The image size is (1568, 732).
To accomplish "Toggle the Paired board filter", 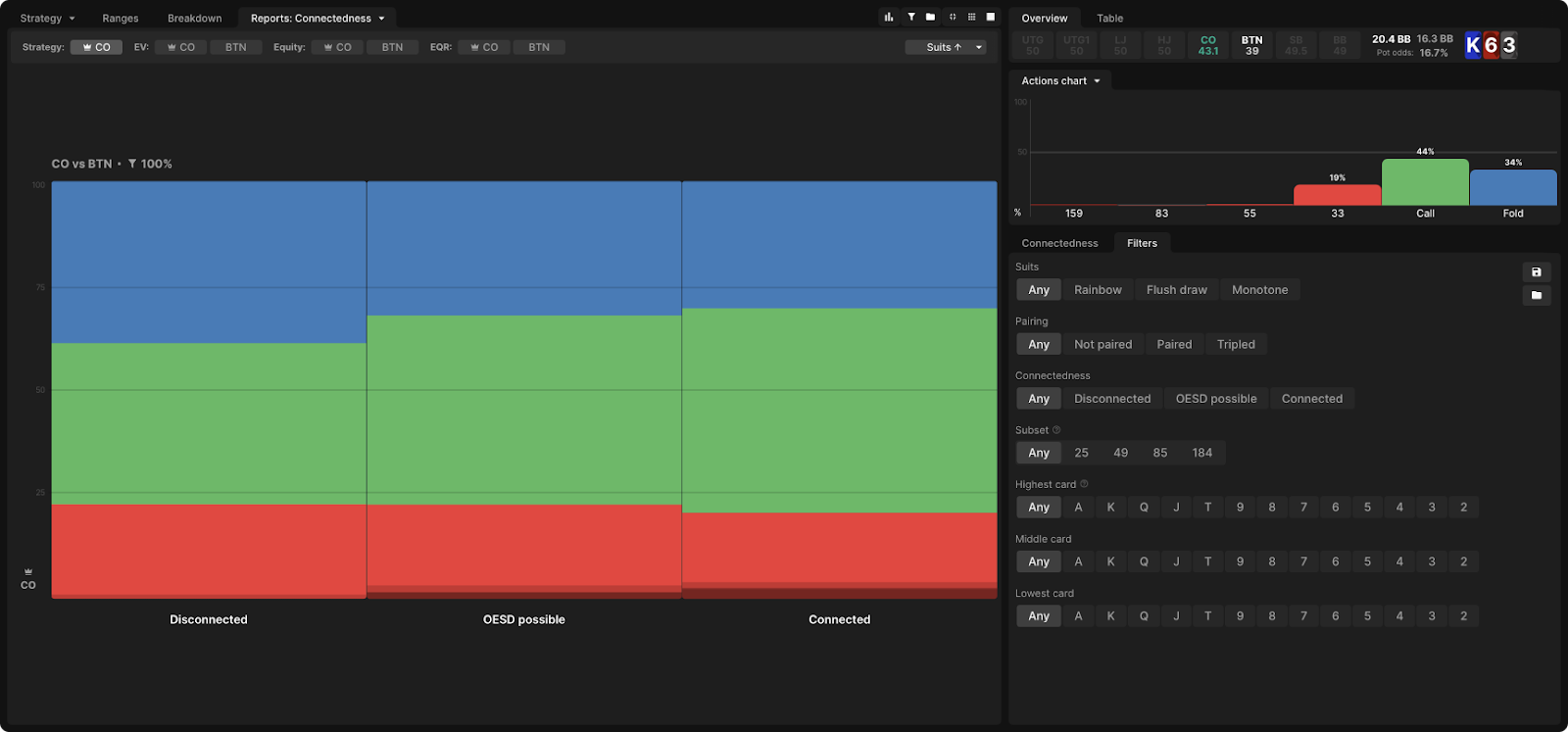I will pyautogui.click(x=1174, y=345).
